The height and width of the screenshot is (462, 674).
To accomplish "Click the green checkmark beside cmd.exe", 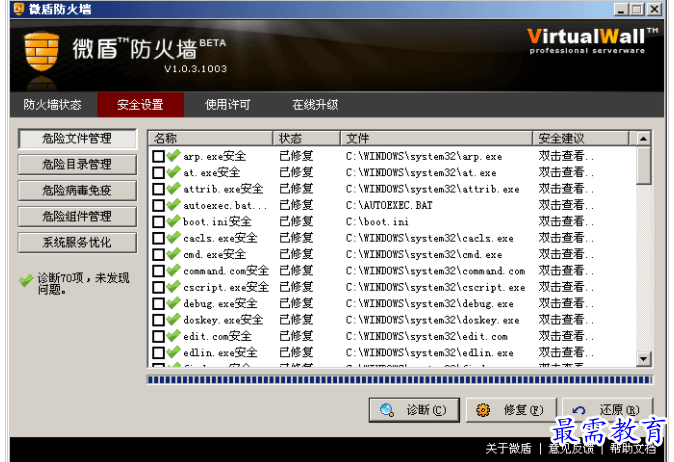I will pyautogui.click(x=173, y=254).
